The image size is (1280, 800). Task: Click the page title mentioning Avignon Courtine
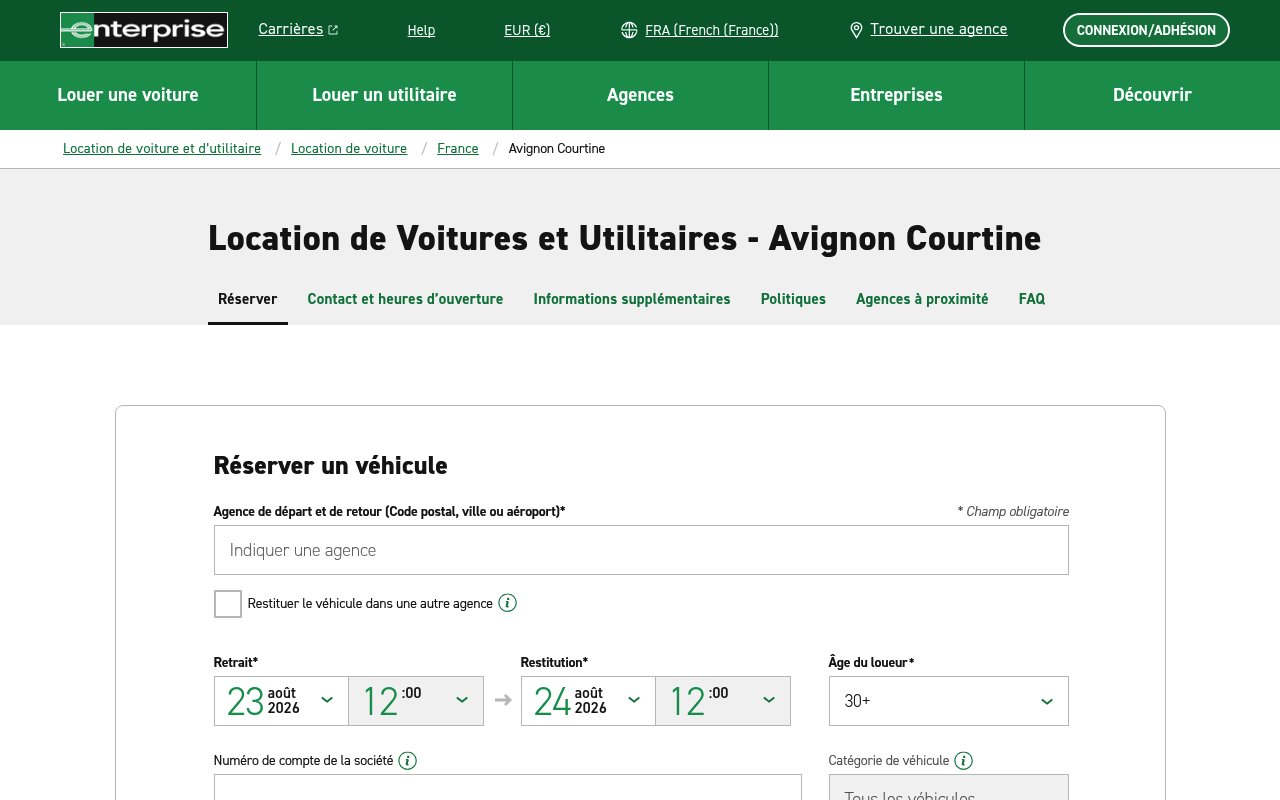pyautogui.click(x=624, y=238)
